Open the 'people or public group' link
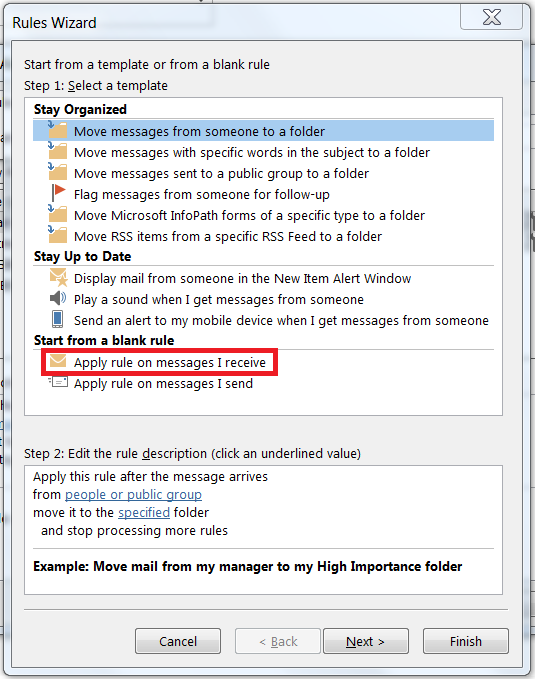The image size is (535, 679). coord(133,495)
